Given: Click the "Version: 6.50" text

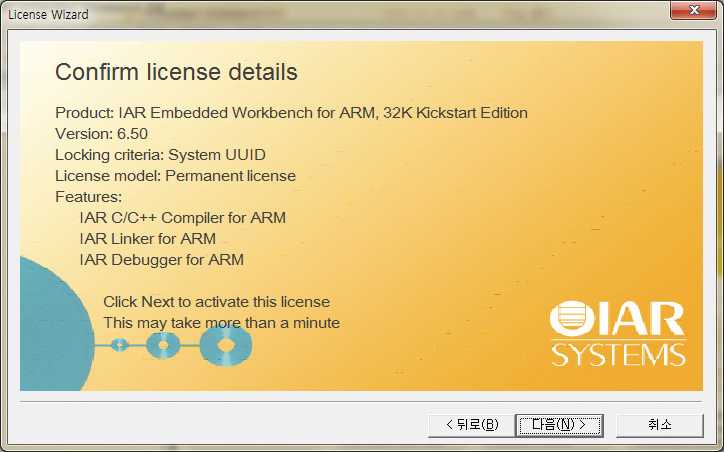Looking at the screenshot, I should pos(102,134).
